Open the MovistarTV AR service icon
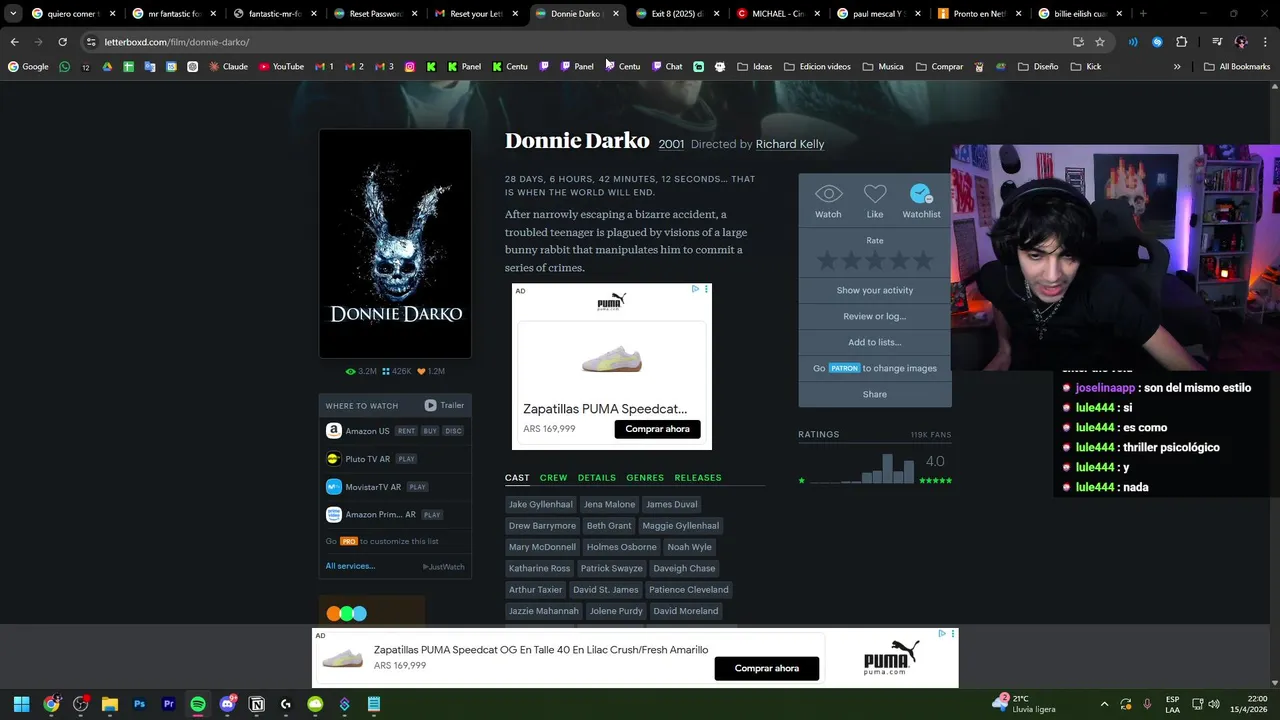 click(x=334, y=487)
